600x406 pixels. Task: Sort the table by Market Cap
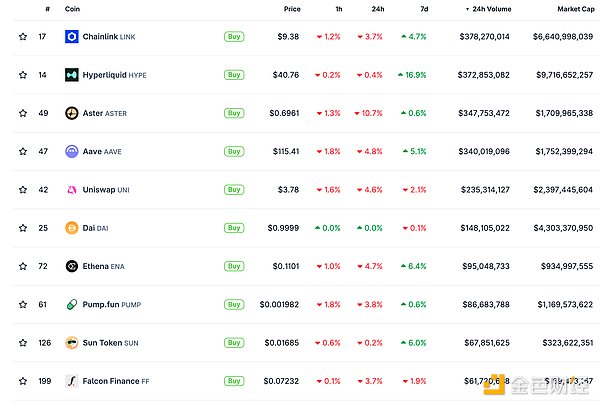click(574, 9)
